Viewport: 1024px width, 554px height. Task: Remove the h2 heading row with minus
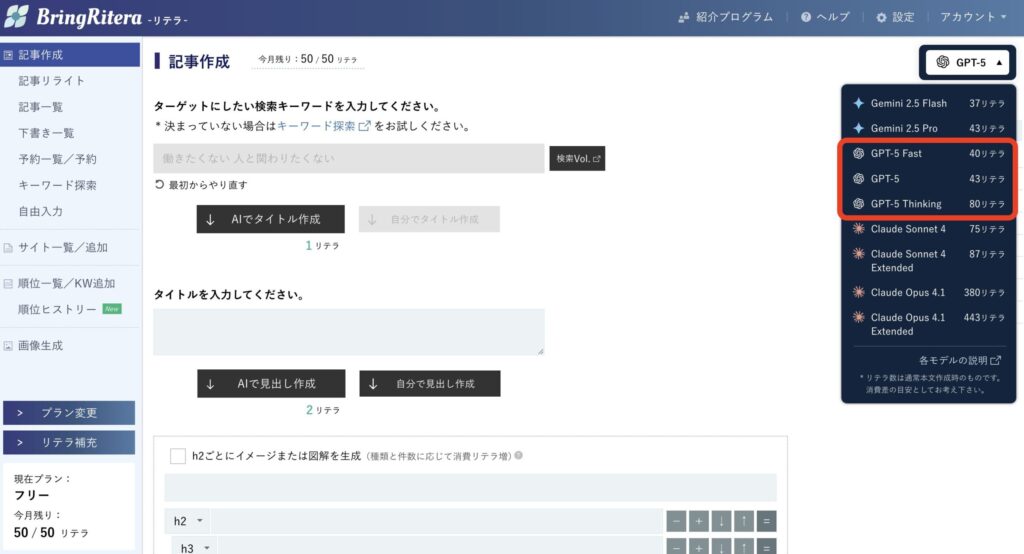(676, 521)
